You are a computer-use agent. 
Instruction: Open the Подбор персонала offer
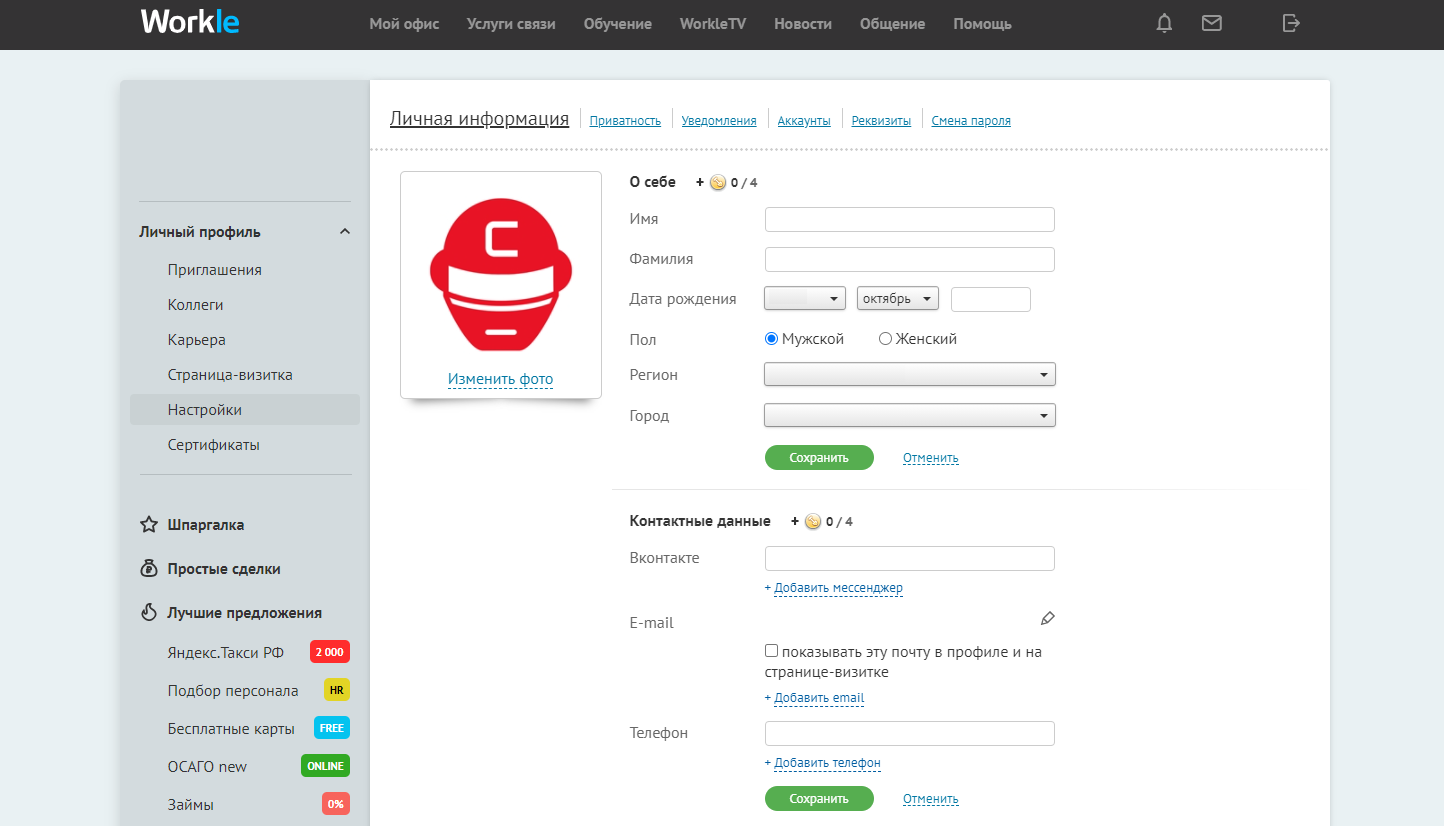pos(233,691)
